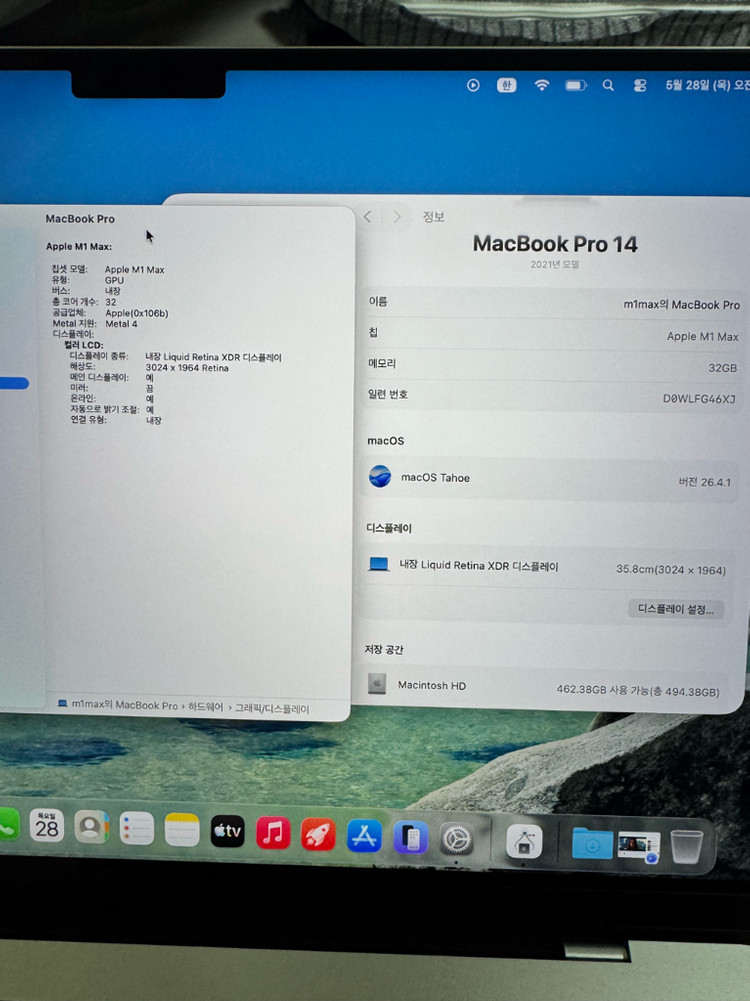Open Music from the Dock

tap(273, 832)
